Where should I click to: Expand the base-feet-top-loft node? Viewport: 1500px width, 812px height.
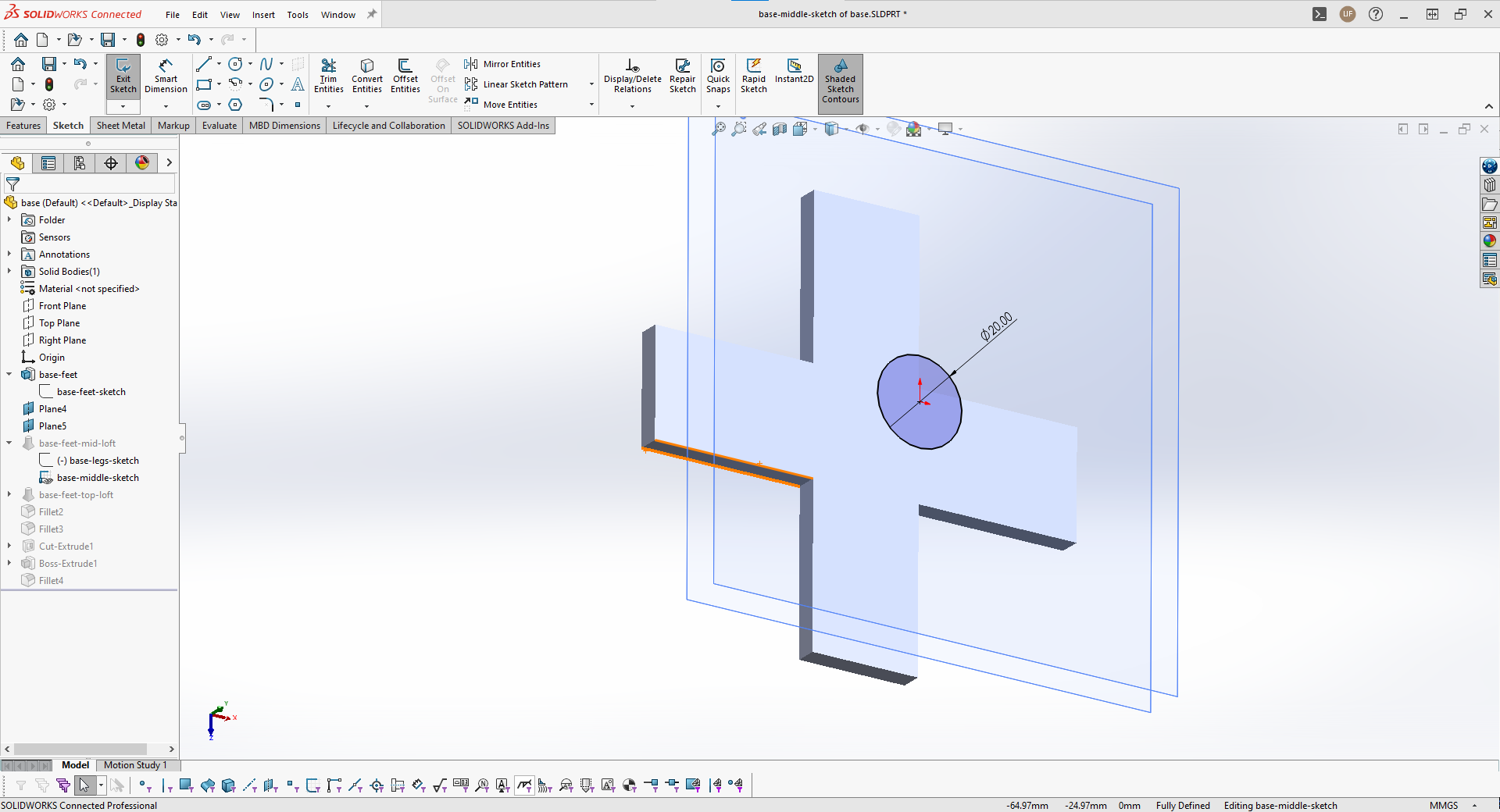[x=9, y=495]
